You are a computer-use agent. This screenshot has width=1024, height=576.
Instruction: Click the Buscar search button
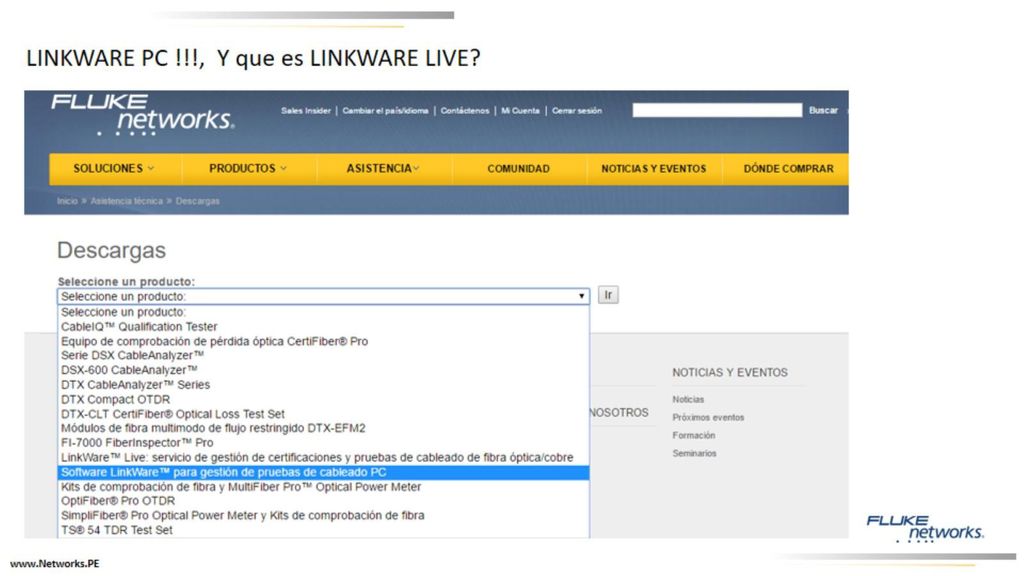tap(823, 110)
